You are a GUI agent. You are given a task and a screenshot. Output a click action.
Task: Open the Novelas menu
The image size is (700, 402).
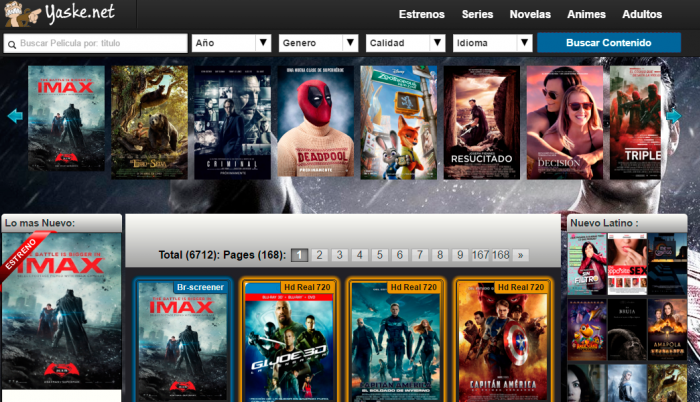point(530,14)
